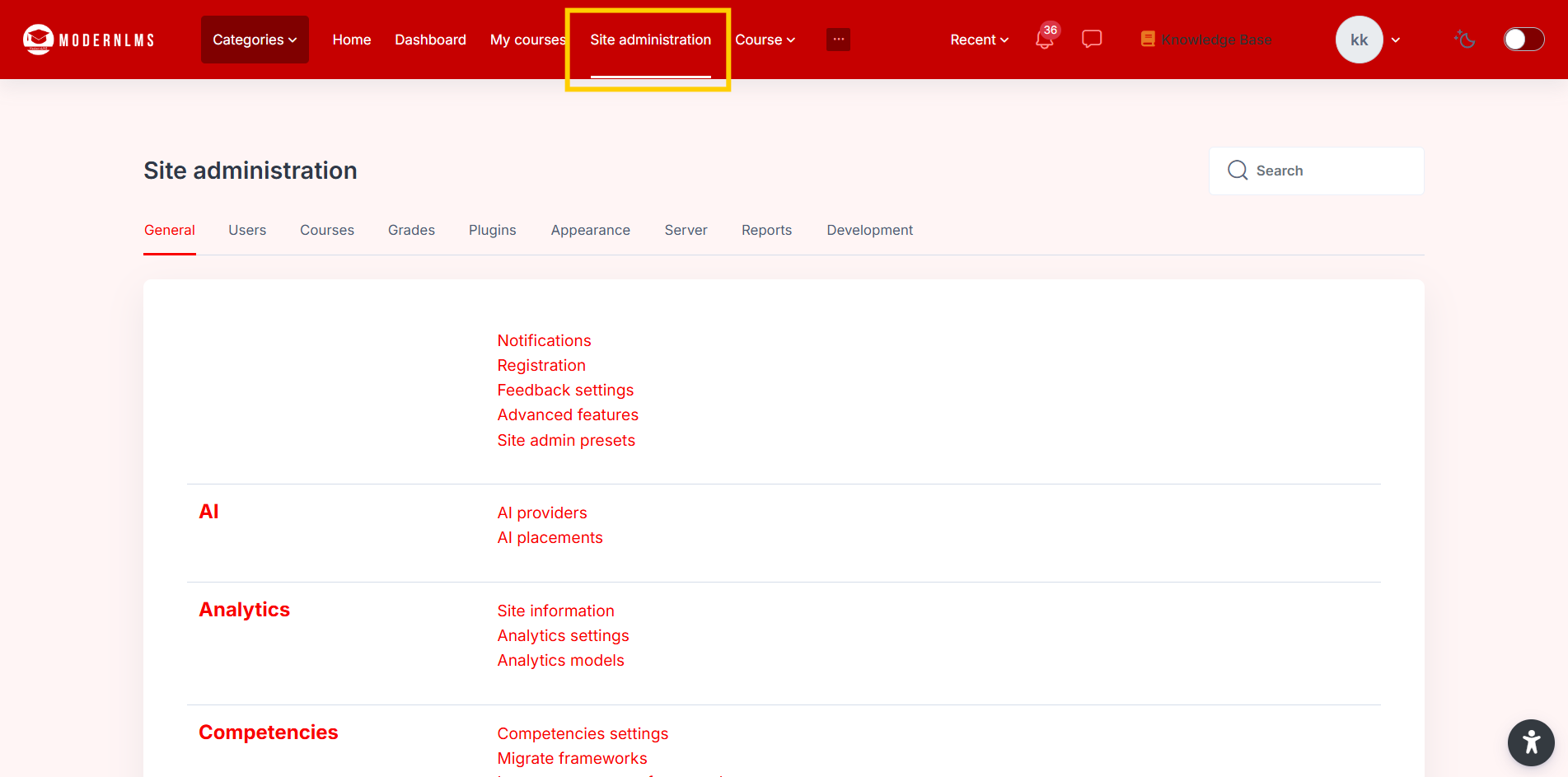Open the accessibility widget button
Viewport: 1568px width, 777px height.
click(x=1531, y=742)
